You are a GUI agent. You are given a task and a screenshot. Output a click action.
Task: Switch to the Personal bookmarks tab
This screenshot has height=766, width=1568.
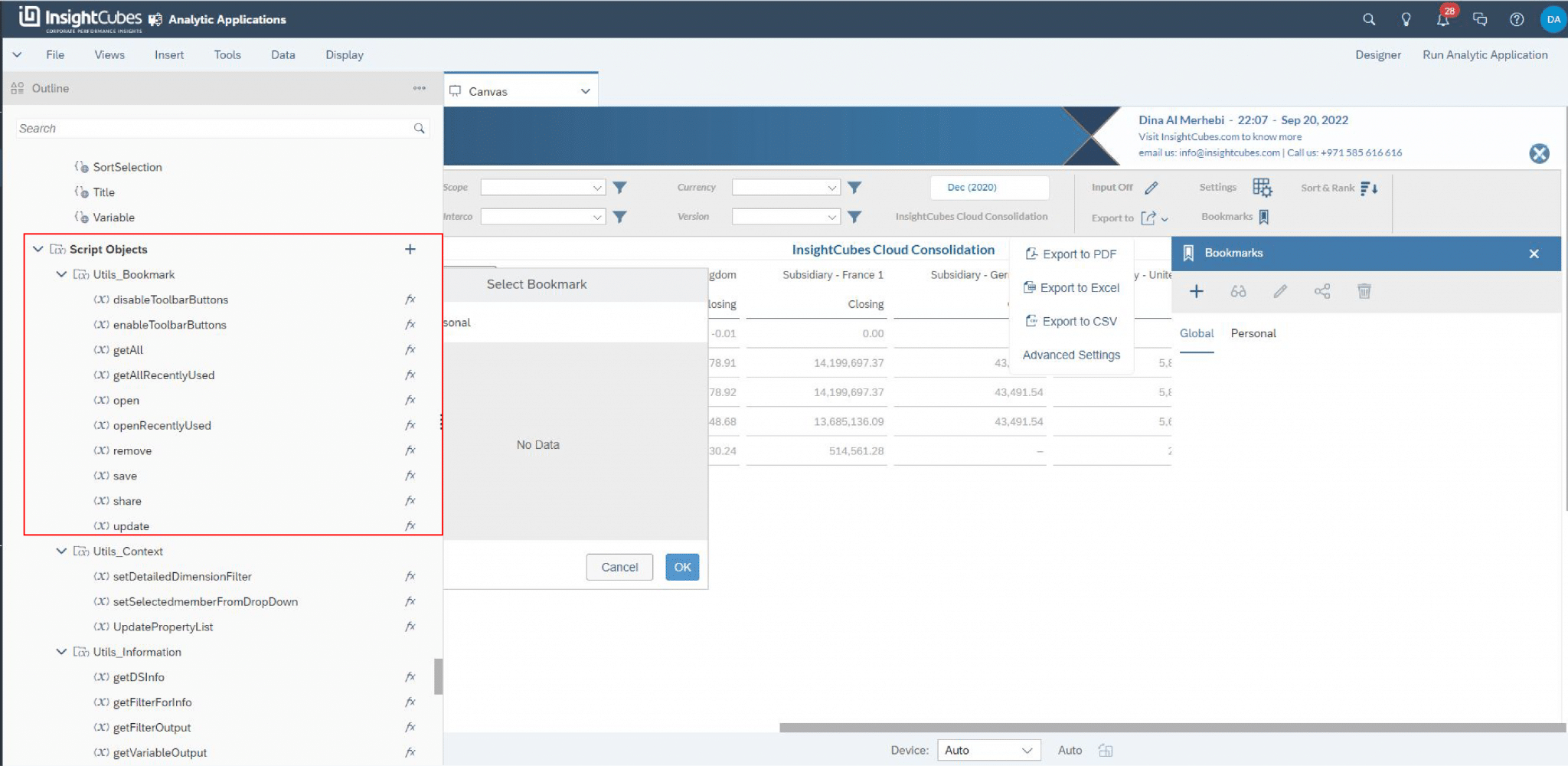click(x=1253, y=333)
